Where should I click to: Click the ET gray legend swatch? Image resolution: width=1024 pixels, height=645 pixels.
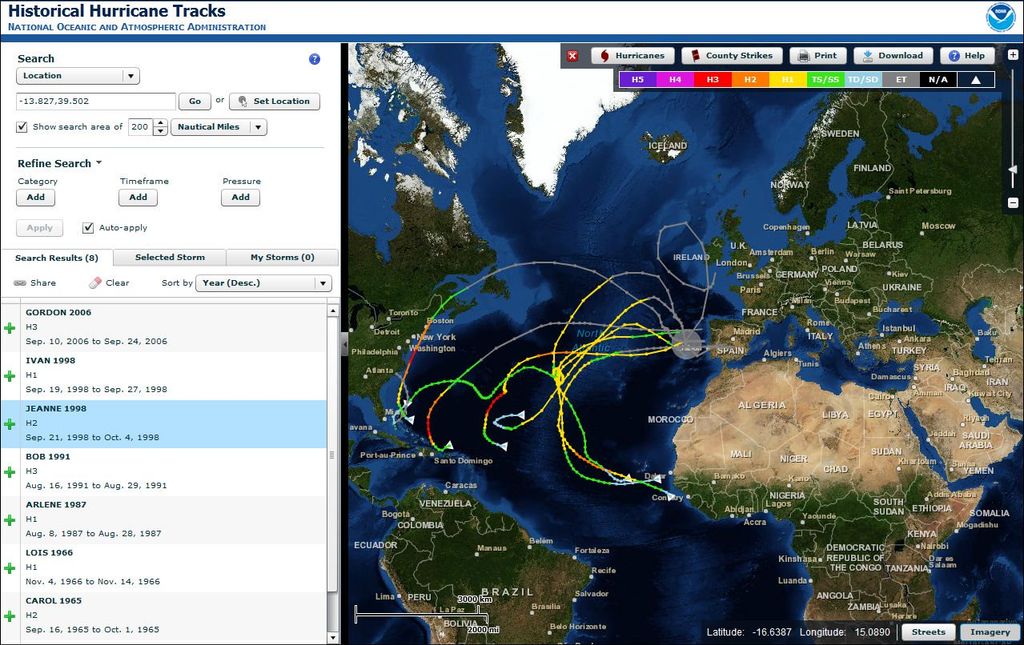901,80
